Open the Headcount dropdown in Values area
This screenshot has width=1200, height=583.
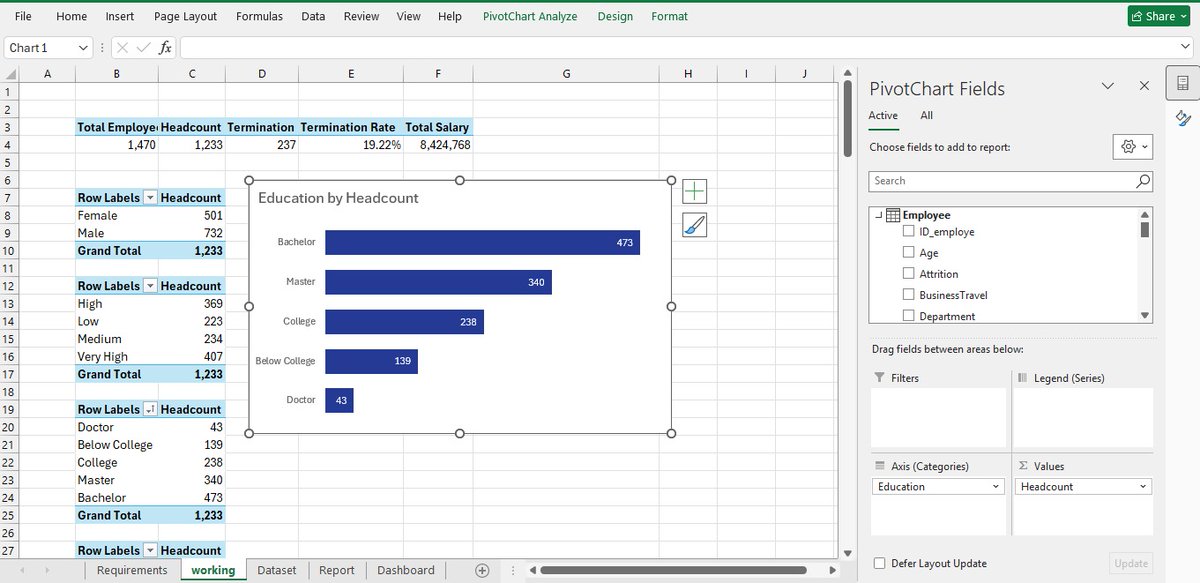(1144, 485)
